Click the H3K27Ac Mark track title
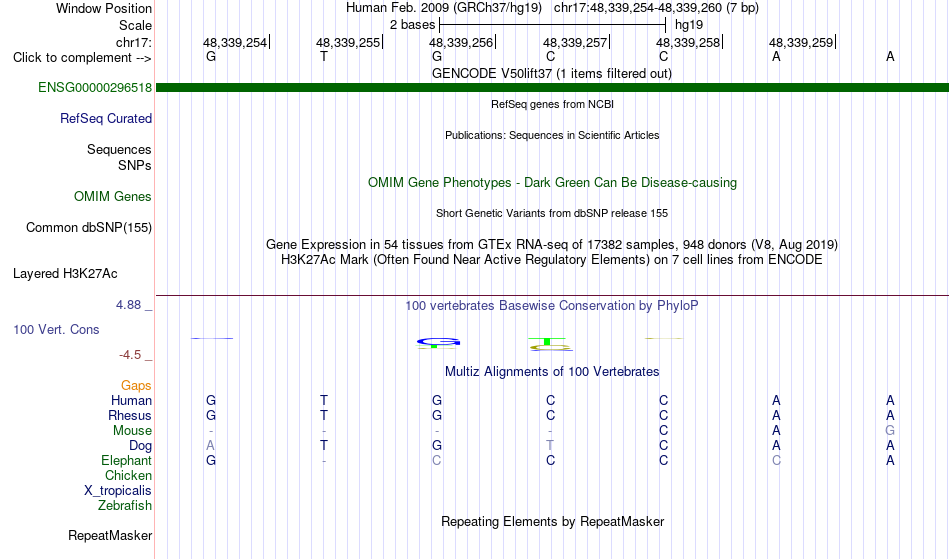950x559 pixels. pos(552,259)
